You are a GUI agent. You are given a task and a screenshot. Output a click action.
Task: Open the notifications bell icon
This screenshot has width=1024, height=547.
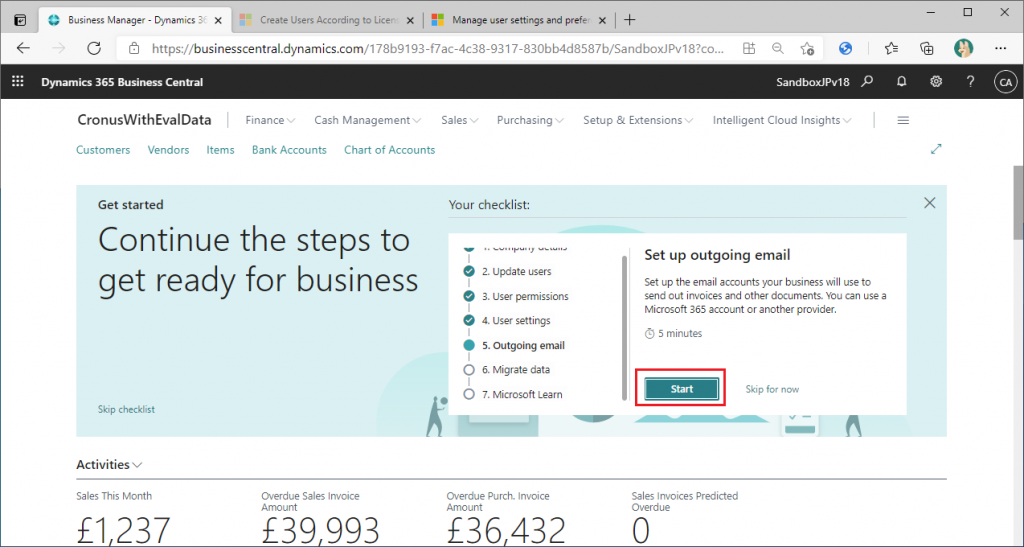902,82
